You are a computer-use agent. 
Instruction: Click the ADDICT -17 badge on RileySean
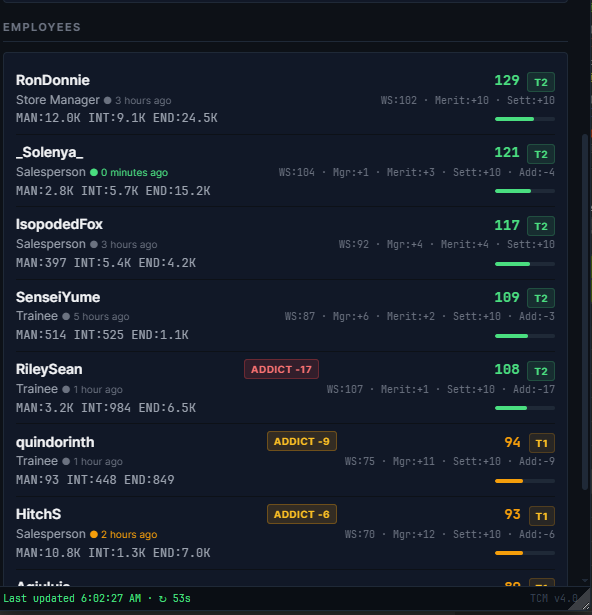[x=281, y=369]
